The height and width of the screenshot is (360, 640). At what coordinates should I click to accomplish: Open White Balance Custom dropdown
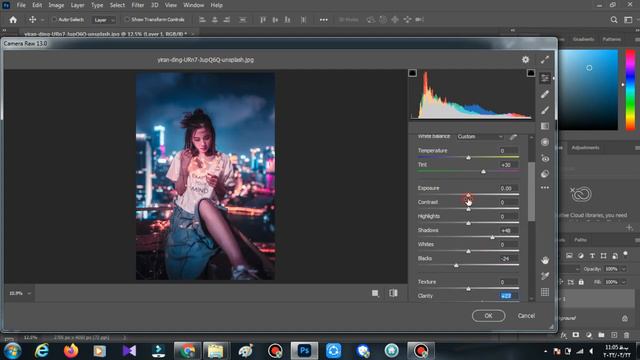tap(480, 137)
